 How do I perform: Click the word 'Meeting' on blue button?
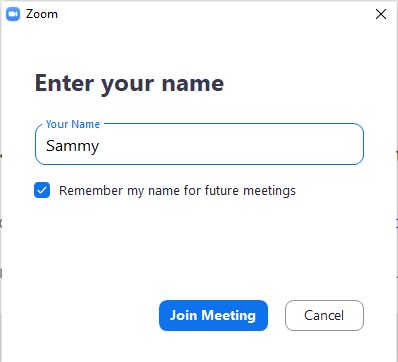(x=229, y=315)
